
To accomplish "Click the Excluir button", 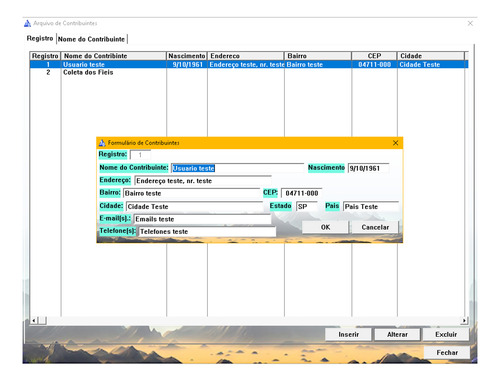I will click(446, 334).
